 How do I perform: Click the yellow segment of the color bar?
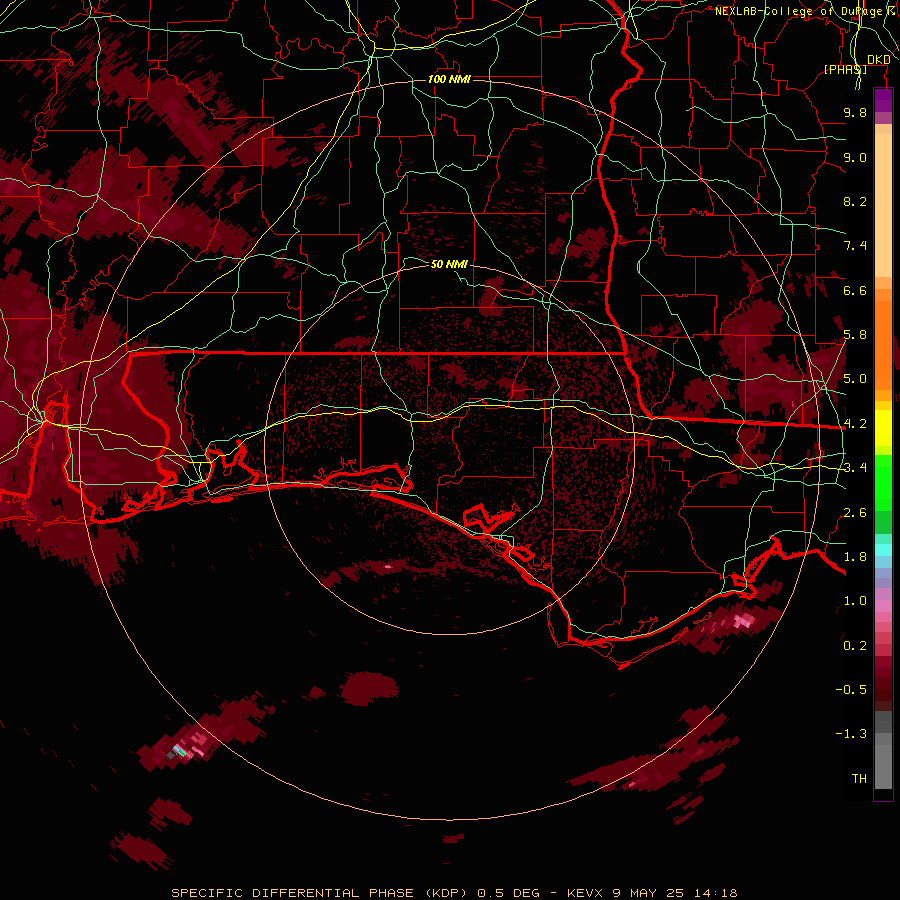point(883,428)
